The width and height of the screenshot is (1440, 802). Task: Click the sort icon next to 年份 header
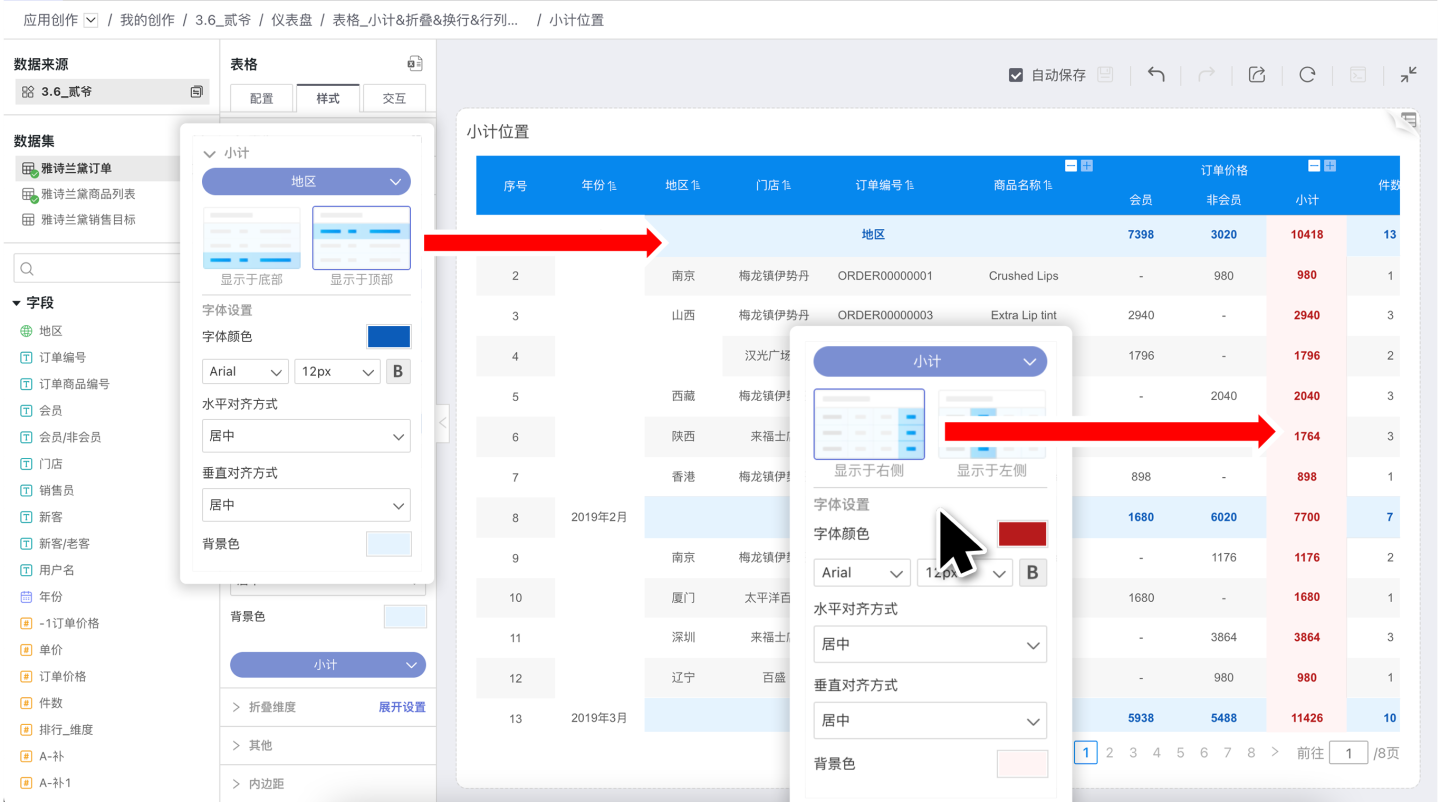pos(612,186)
